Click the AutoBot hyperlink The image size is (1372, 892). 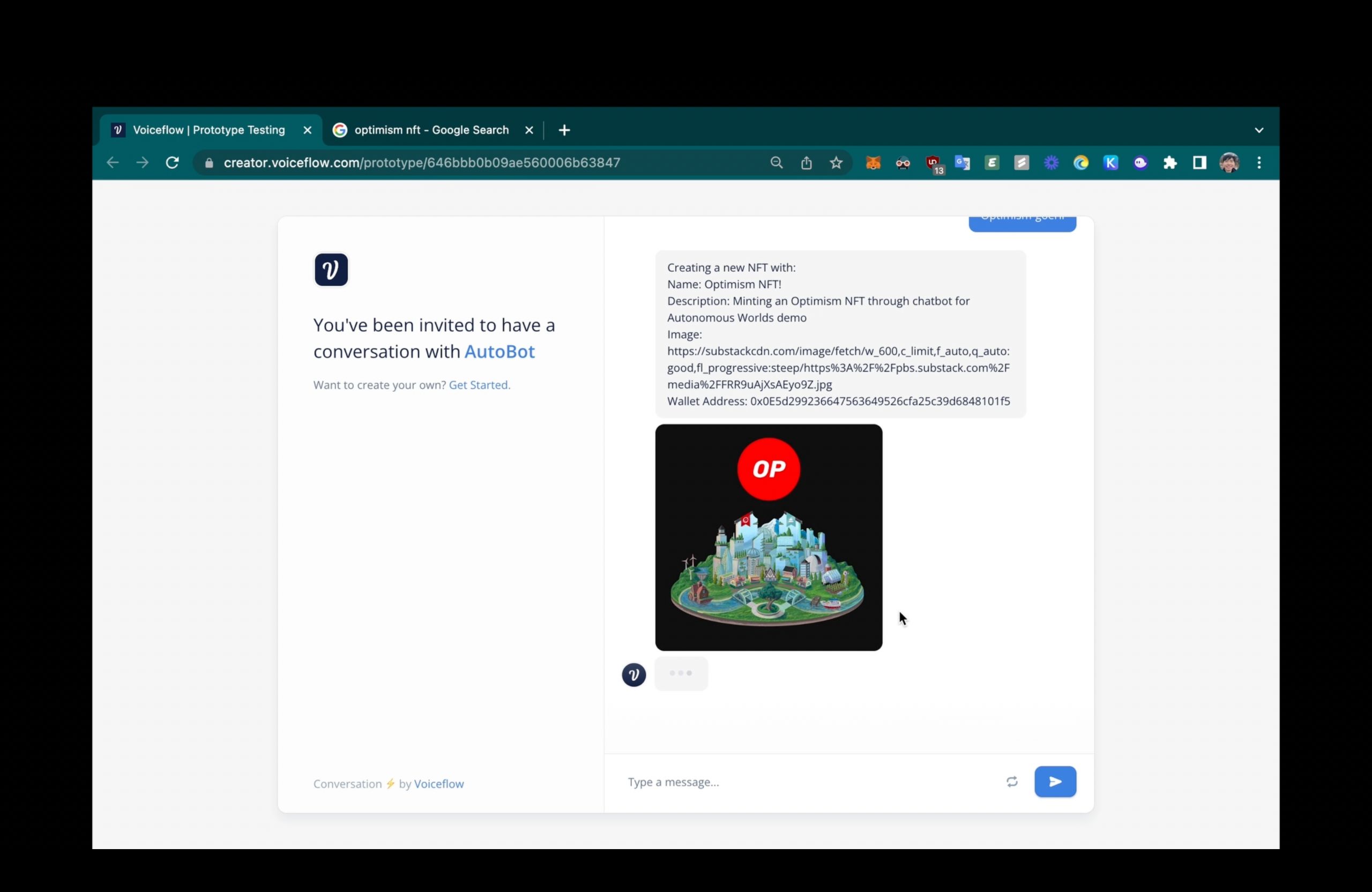[x=499, y=351]
